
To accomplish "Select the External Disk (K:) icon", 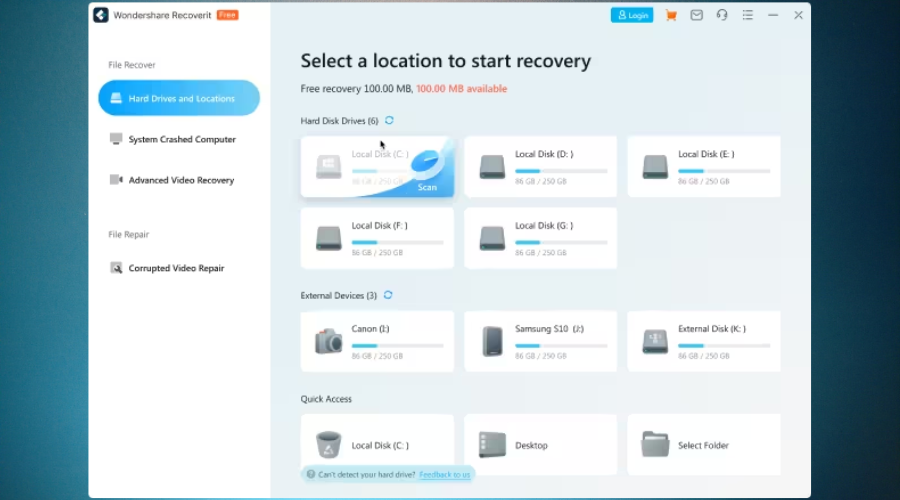I will click(655, 341).
